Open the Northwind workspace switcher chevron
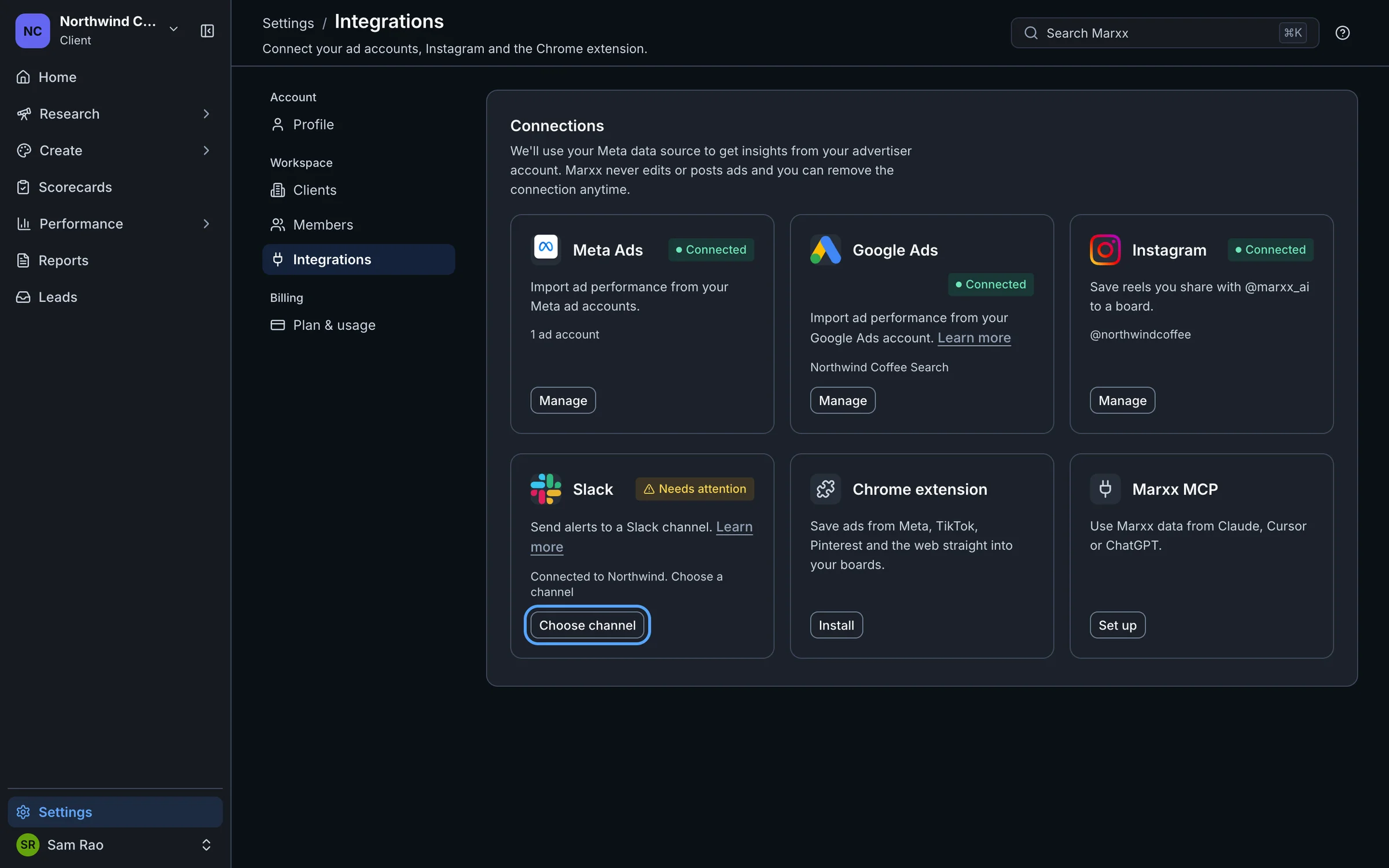1389x868 pixels. tap(174, 29)
